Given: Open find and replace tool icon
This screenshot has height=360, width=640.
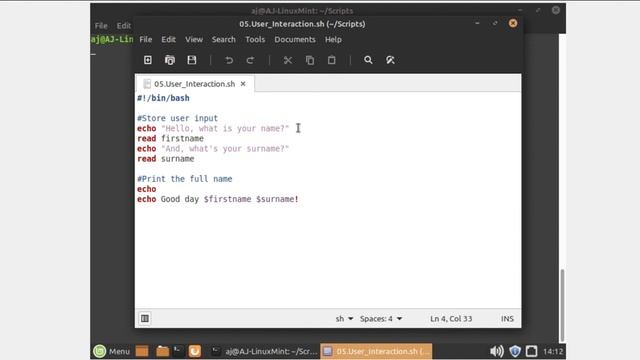Looking at the screenshot, I should 390,60.
